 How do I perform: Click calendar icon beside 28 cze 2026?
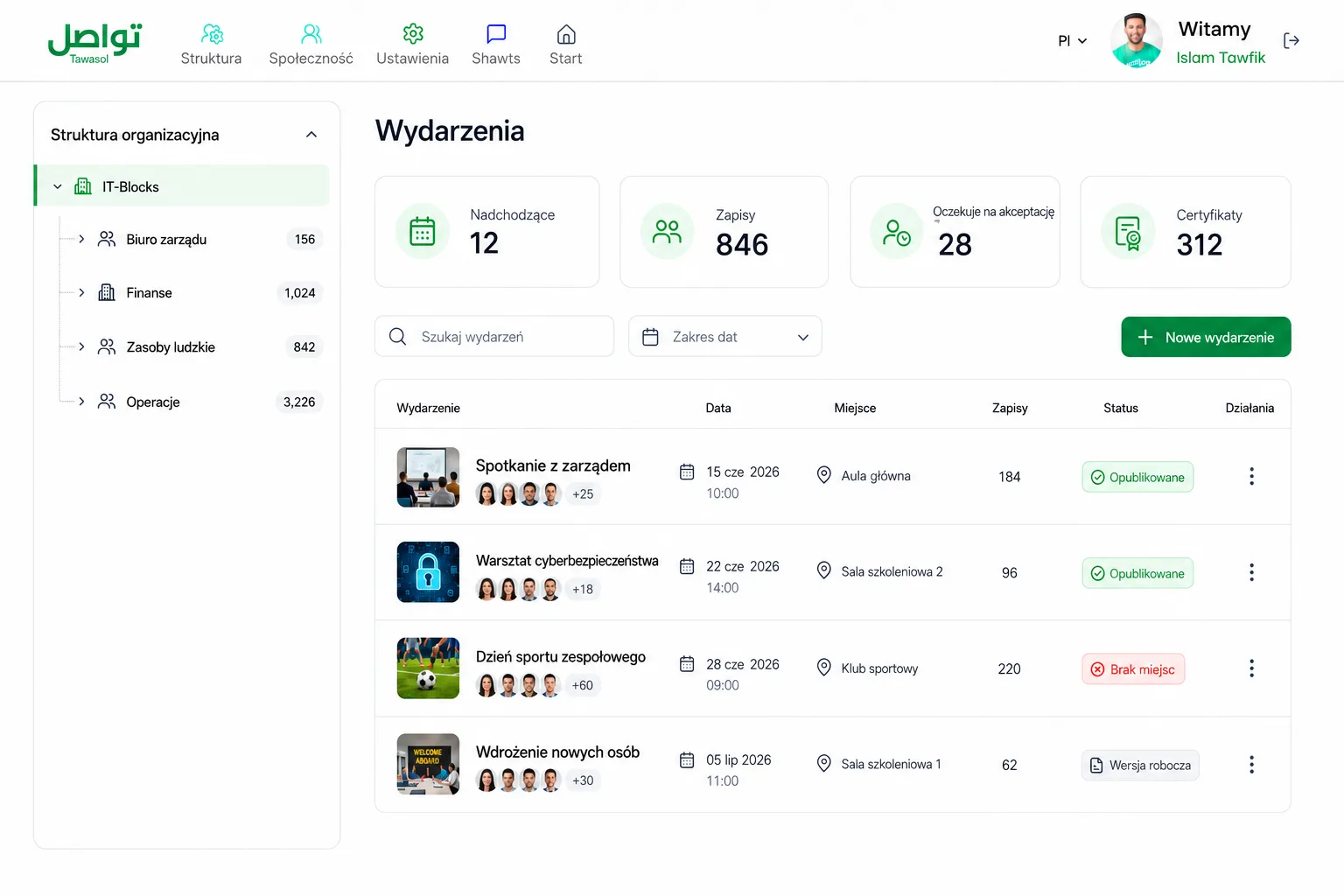pos(687,664)
